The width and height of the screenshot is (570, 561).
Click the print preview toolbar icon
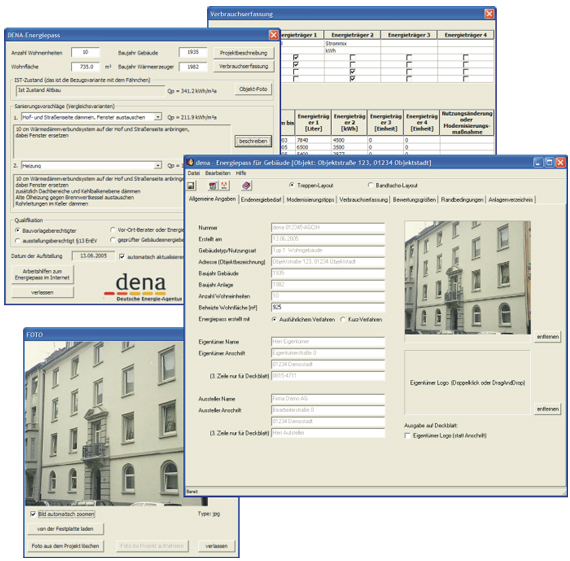pyautogui.click(x=213, y=186)
